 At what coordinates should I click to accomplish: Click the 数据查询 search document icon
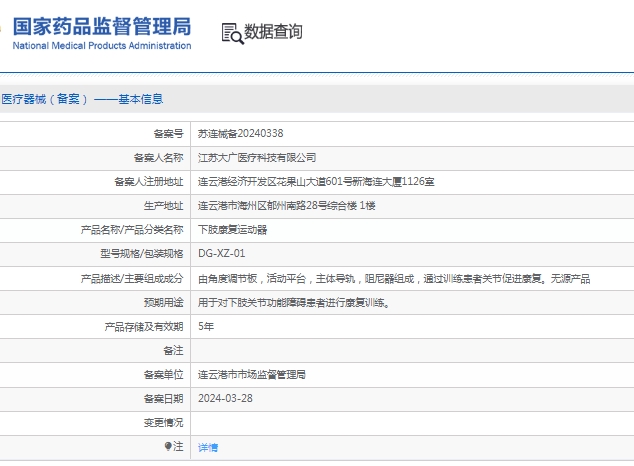232,33
